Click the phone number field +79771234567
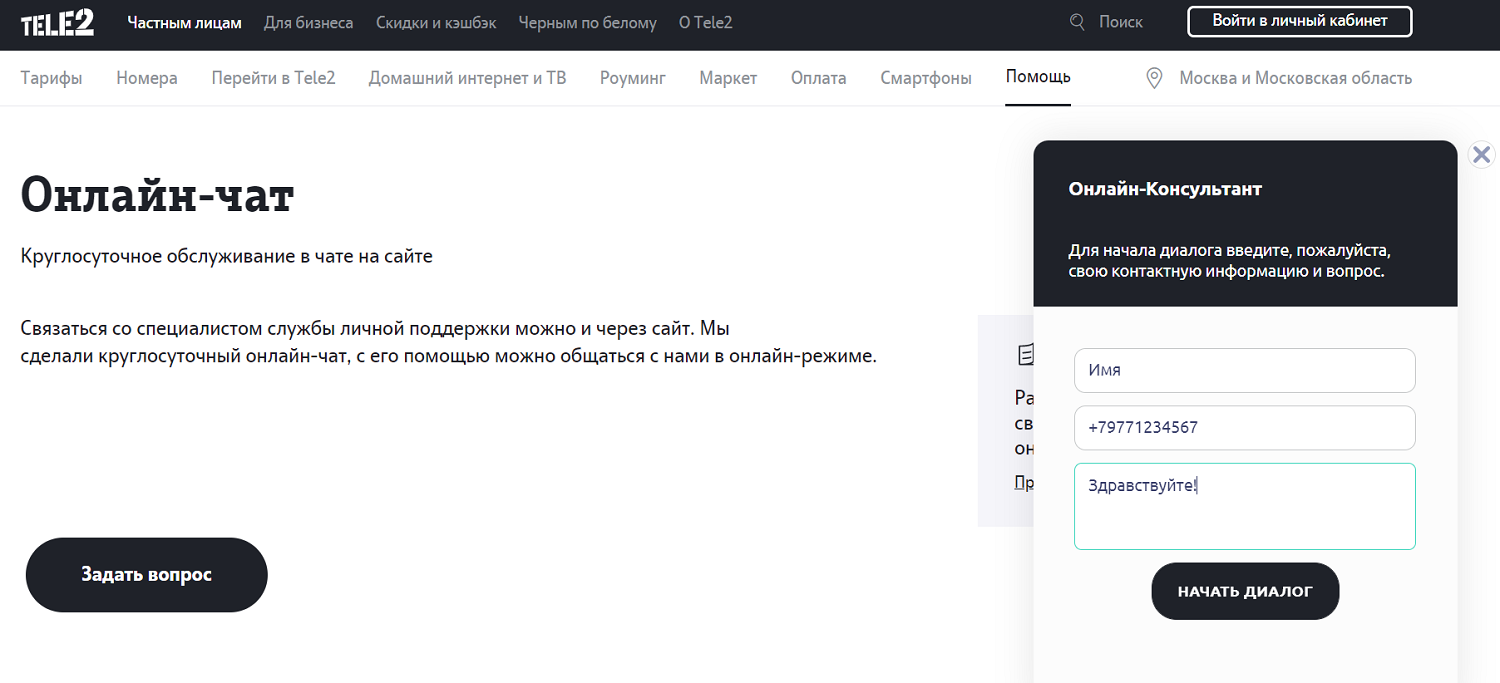 (1245, 428)
